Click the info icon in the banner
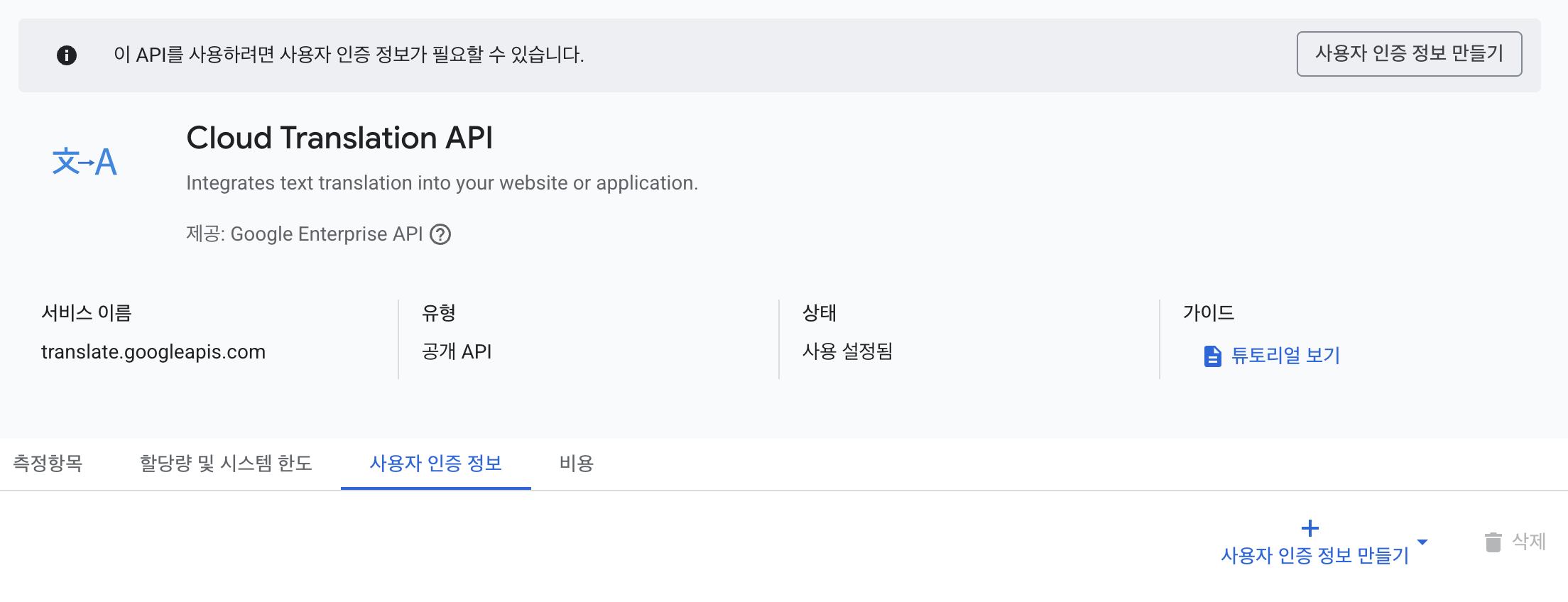Screen dimensions: 1568x602 pyautogui.click(x=67, y=55)
